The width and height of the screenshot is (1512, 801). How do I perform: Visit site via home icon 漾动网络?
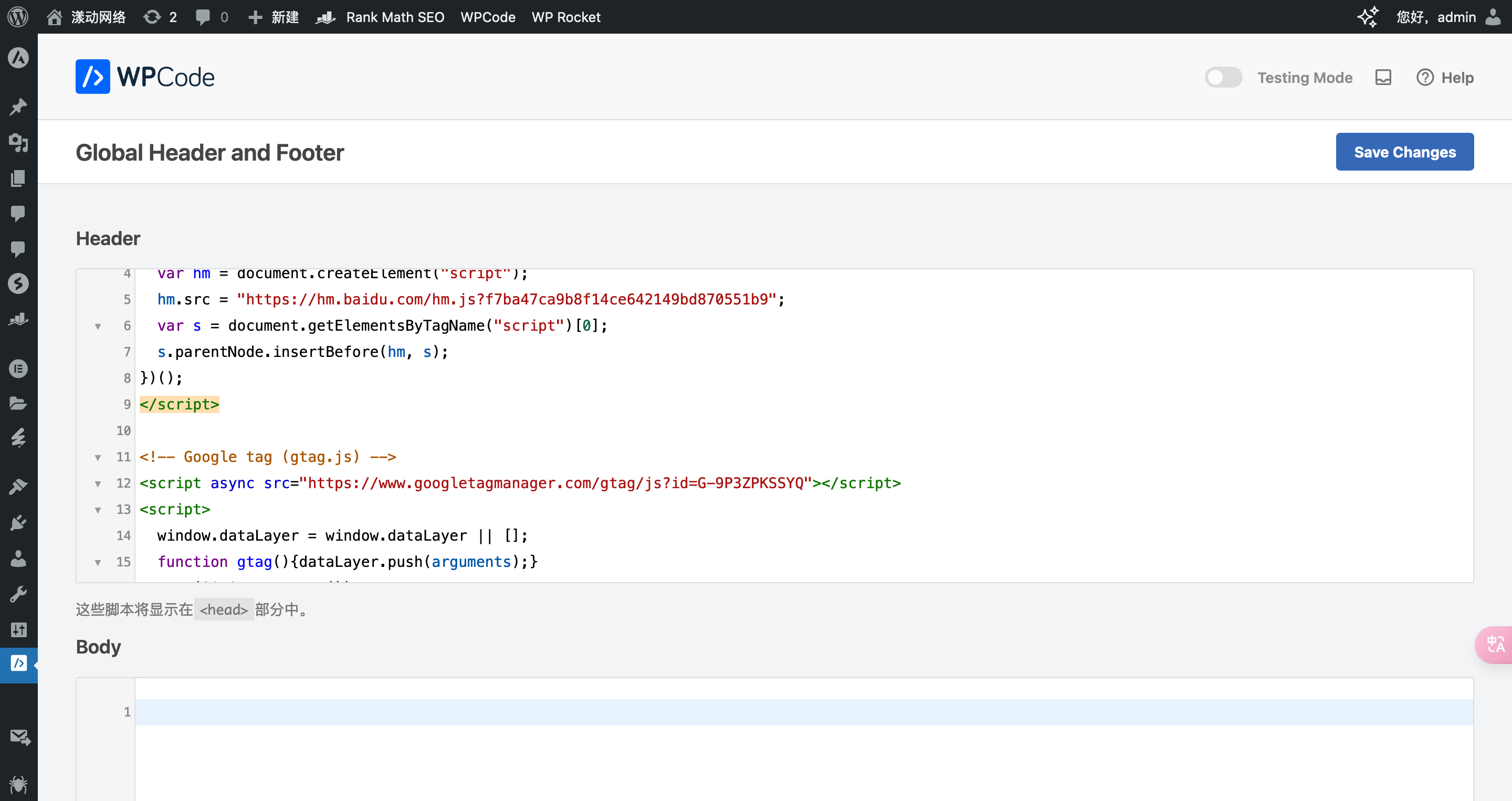point(86,17)
